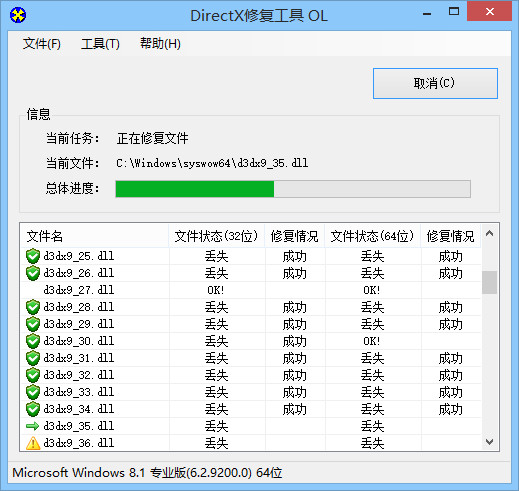Click green shield icon for d3dx9_32.dll

[x=33, y=375]
